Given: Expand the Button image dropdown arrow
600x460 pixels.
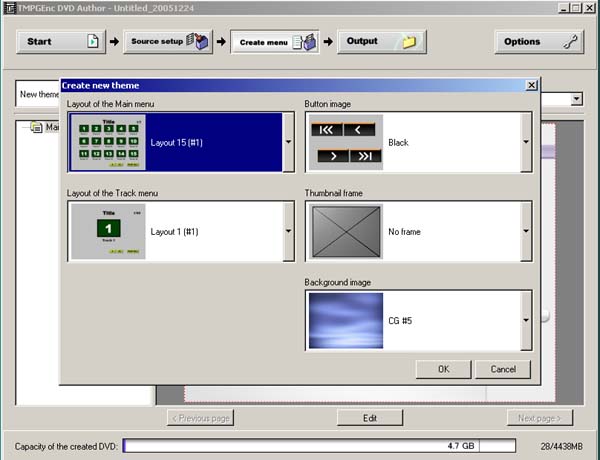Looking at the screenshot, I should (526, 142).
